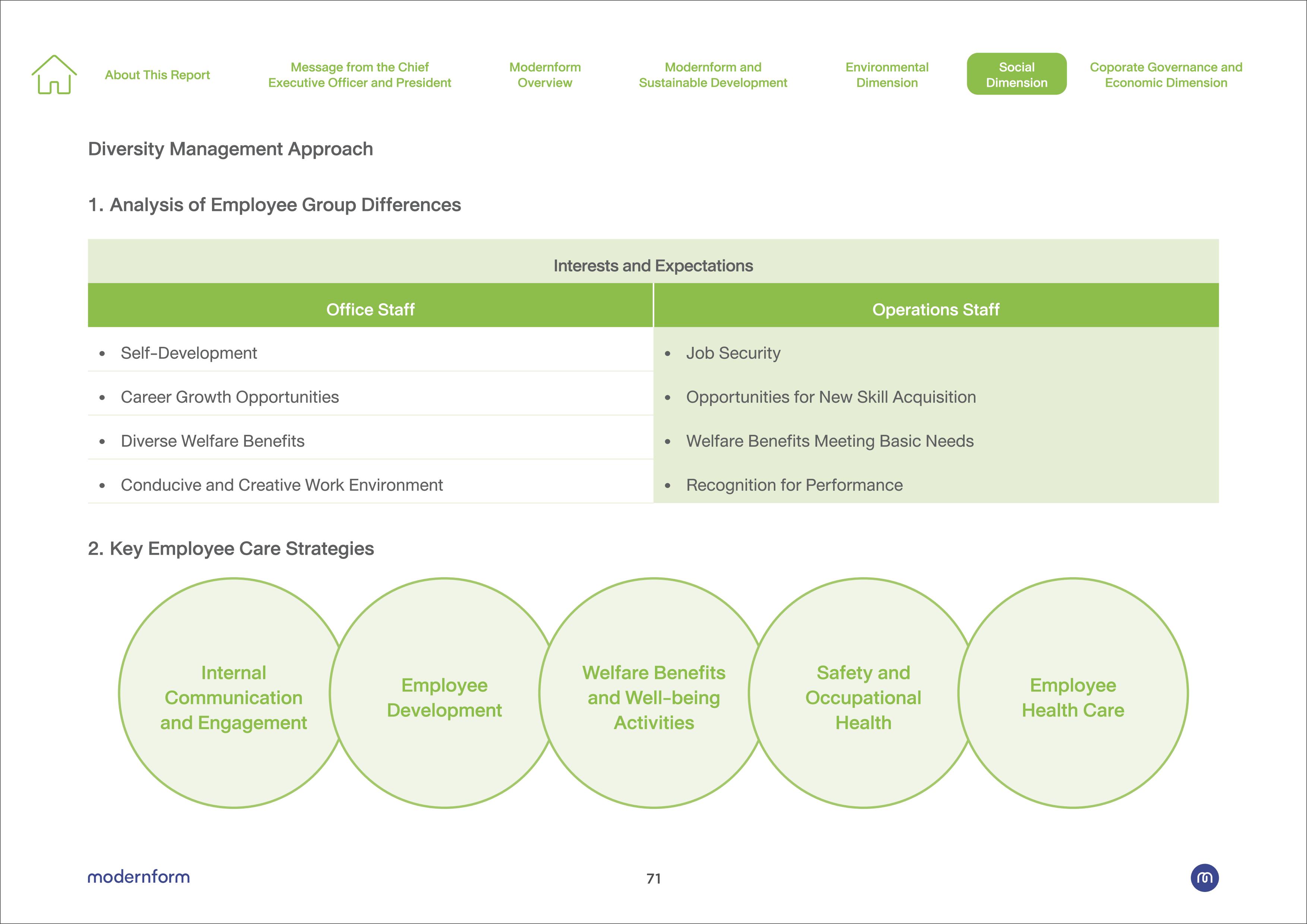This screenshot has width=1307, height=924.
Task: Click the Job Security list item
Action: coord(732,353)
